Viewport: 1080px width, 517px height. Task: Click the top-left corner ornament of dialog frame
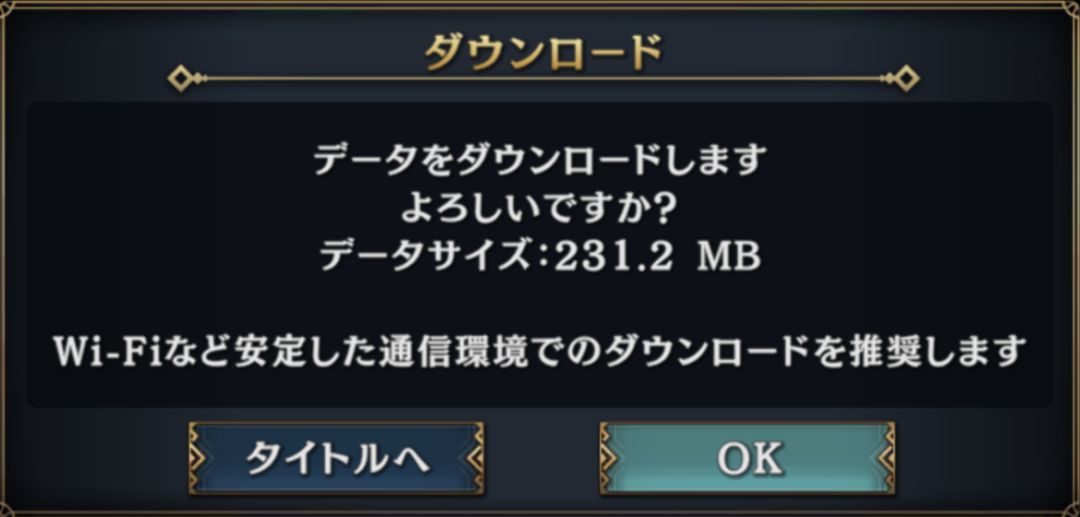click(x=10, y=8)
